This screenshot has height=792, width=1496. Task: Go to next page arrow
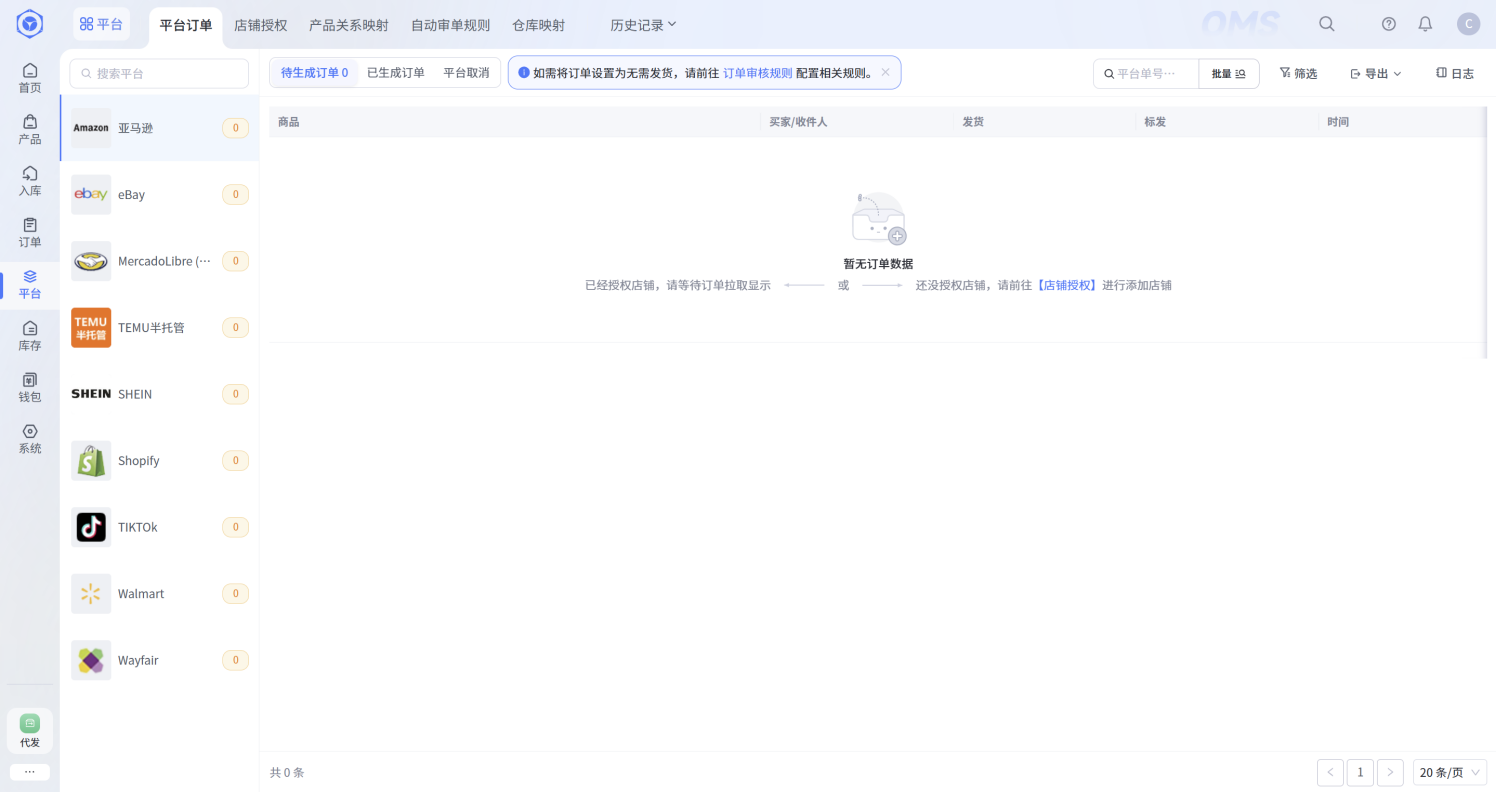click(1390, 772)
